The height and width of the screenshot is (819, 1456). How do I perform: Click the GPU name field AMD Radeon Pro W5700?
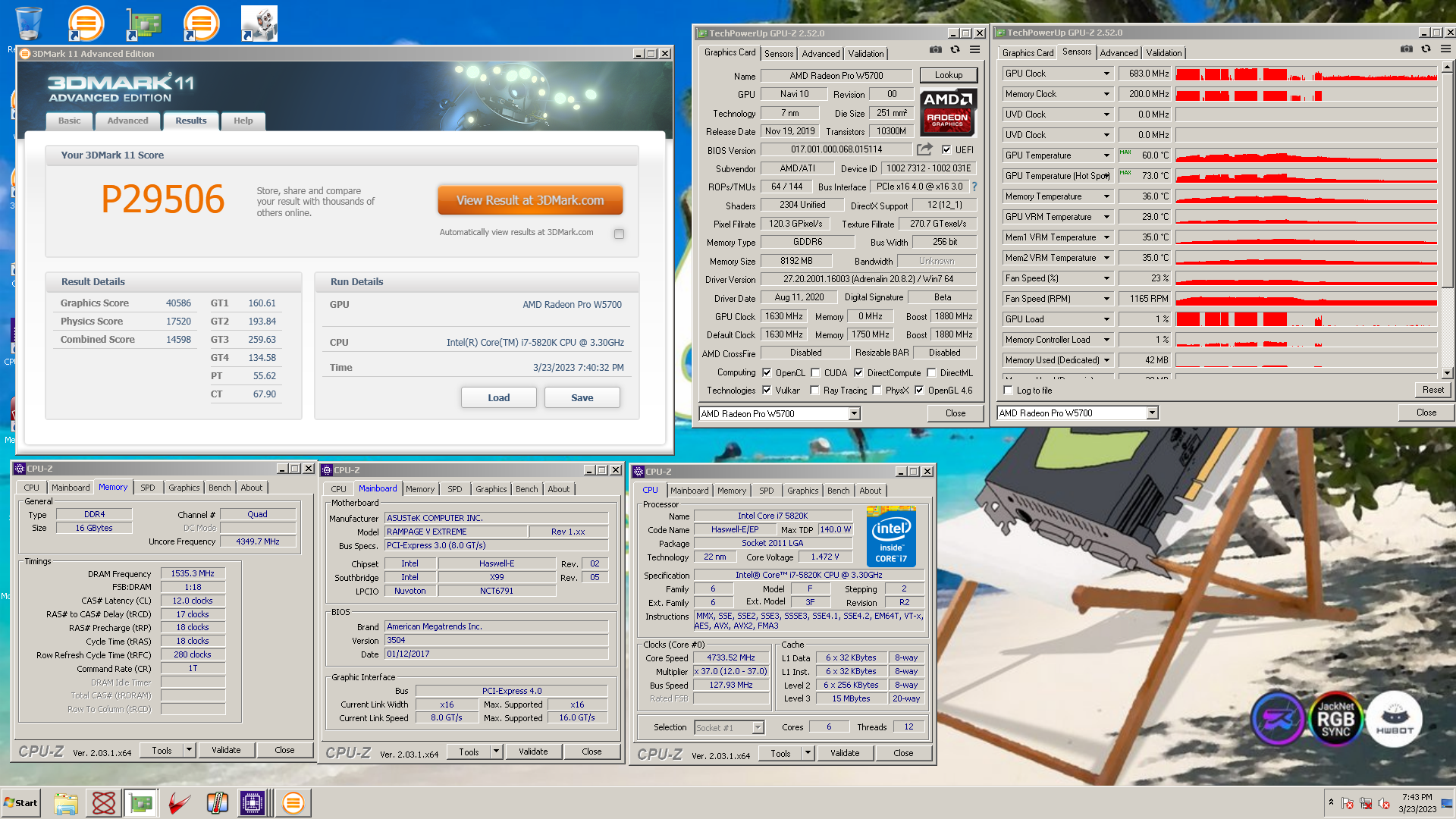(836, 76)
